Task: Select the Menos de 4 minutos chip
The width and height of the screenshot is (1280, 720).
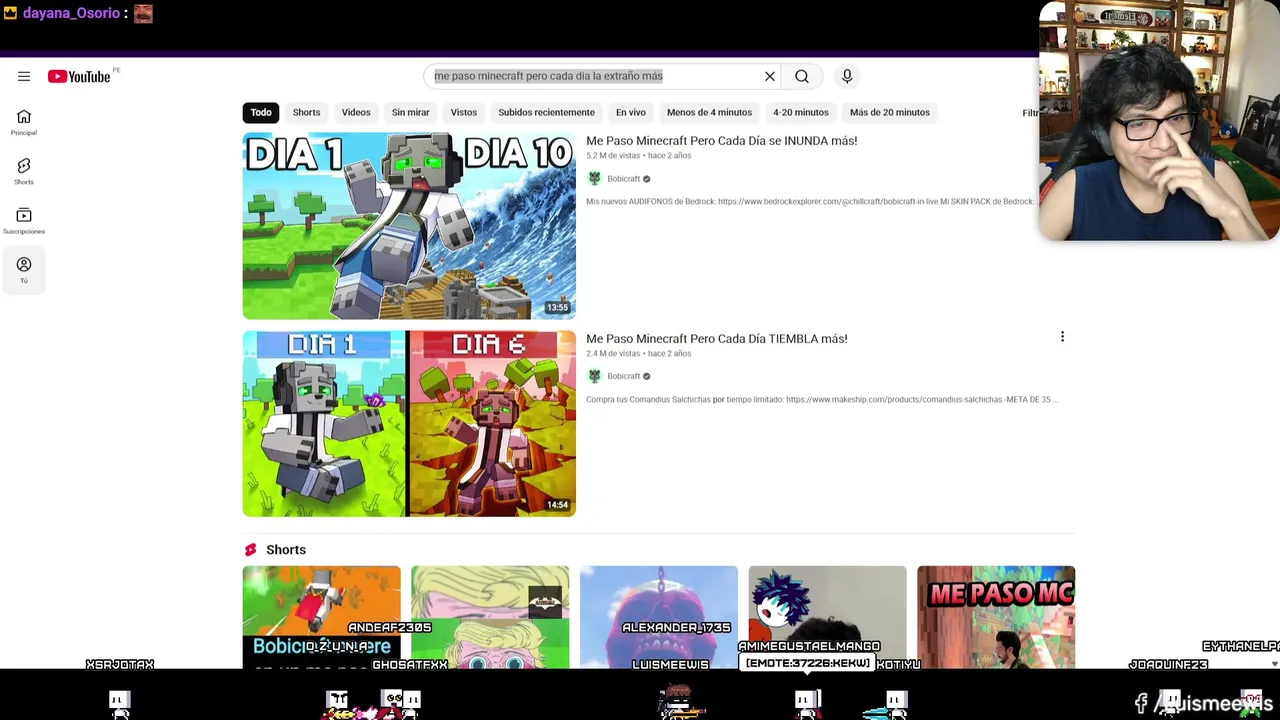Action: pos(709,112)
